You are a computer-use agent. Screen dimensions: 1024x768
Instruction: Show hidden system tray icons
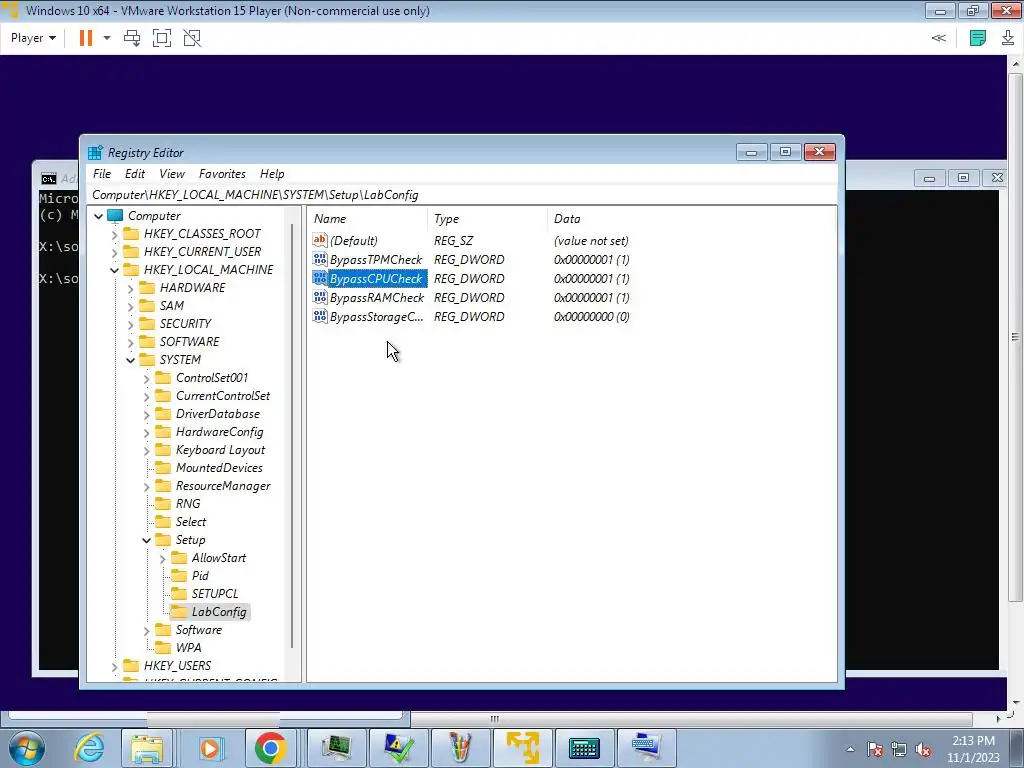(850, 750)
